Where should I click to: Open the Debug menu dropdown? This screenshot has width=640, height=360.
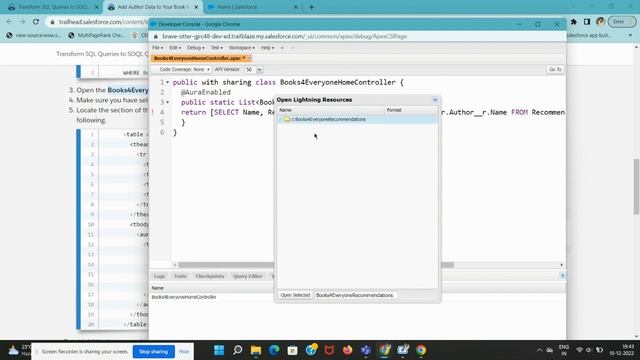click(x=196, y=48)
